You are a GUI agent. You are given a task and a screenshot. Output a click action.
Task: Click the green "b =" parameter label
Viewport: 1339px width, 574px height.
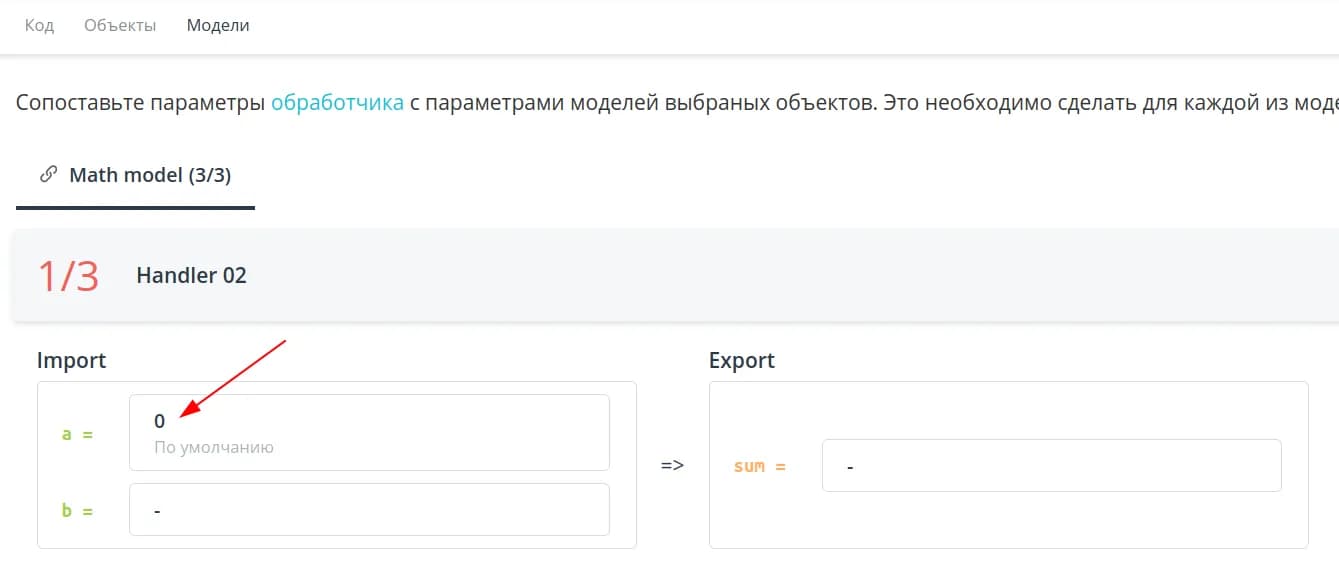tap(77, 510)
